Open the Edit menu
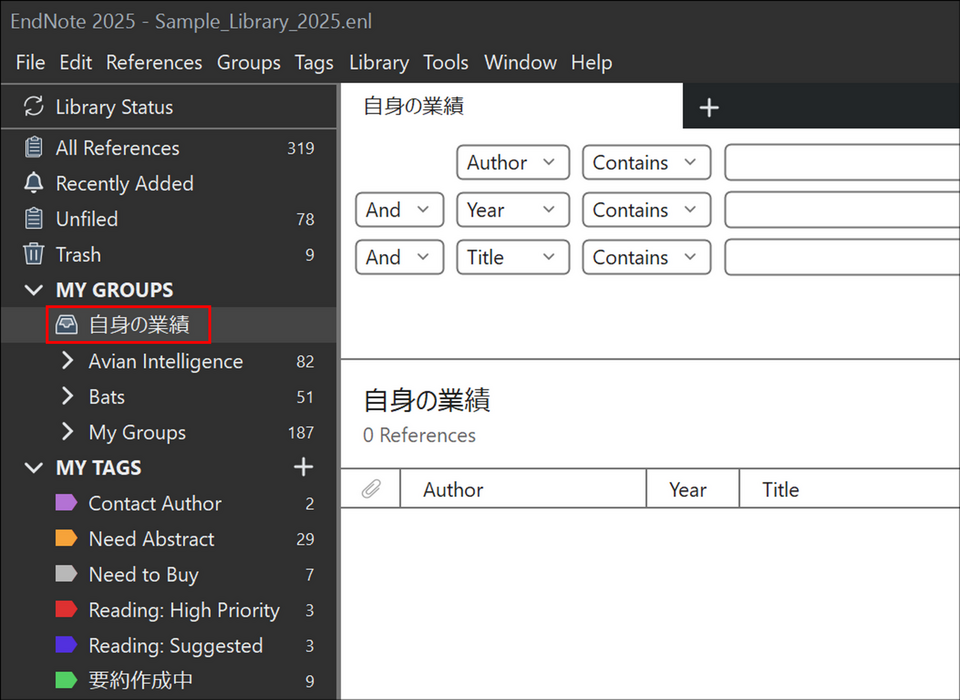960x700 pixels. [x=75, y=62]
